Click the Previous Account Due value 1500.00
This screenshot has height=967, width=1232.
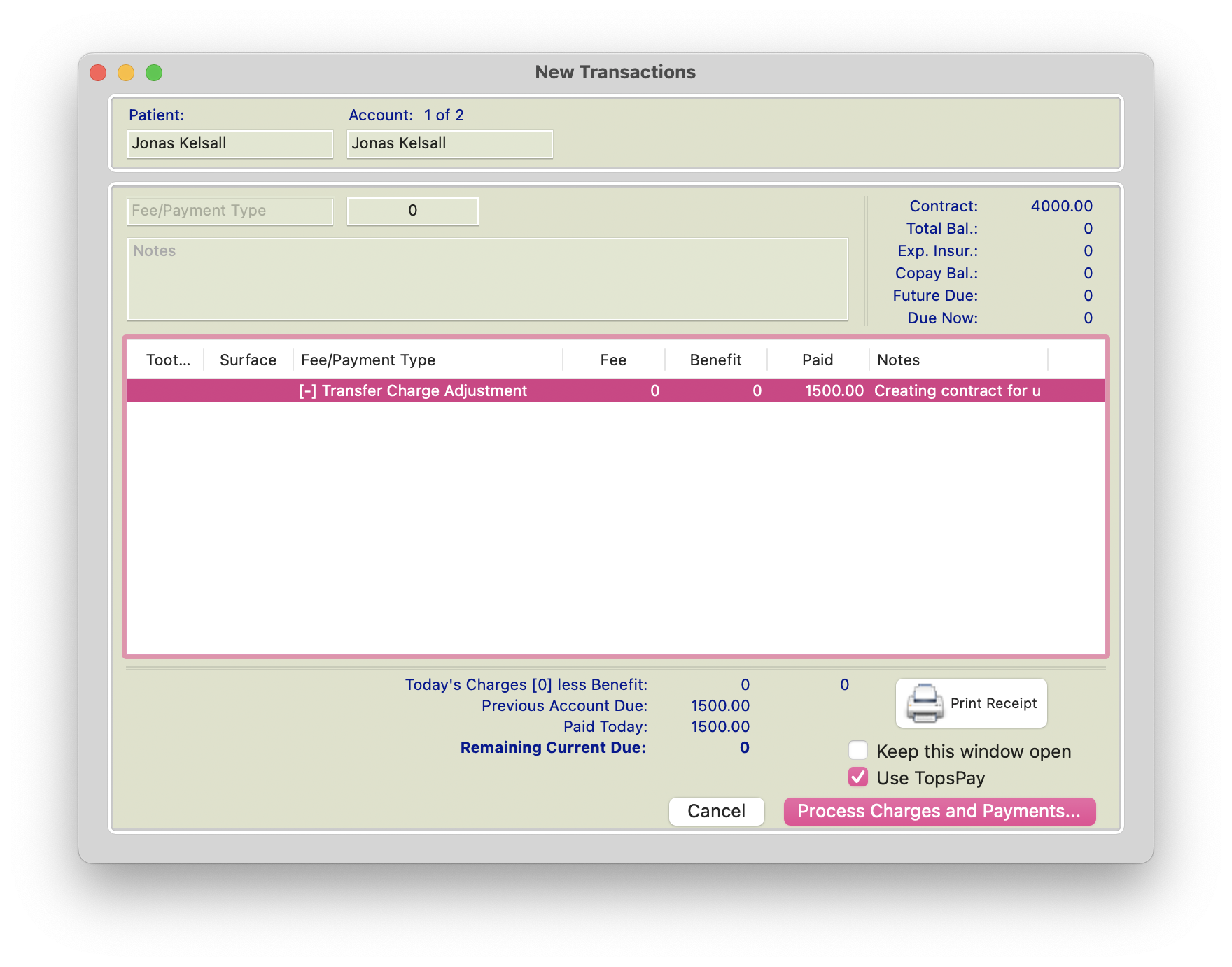point(720,705)
